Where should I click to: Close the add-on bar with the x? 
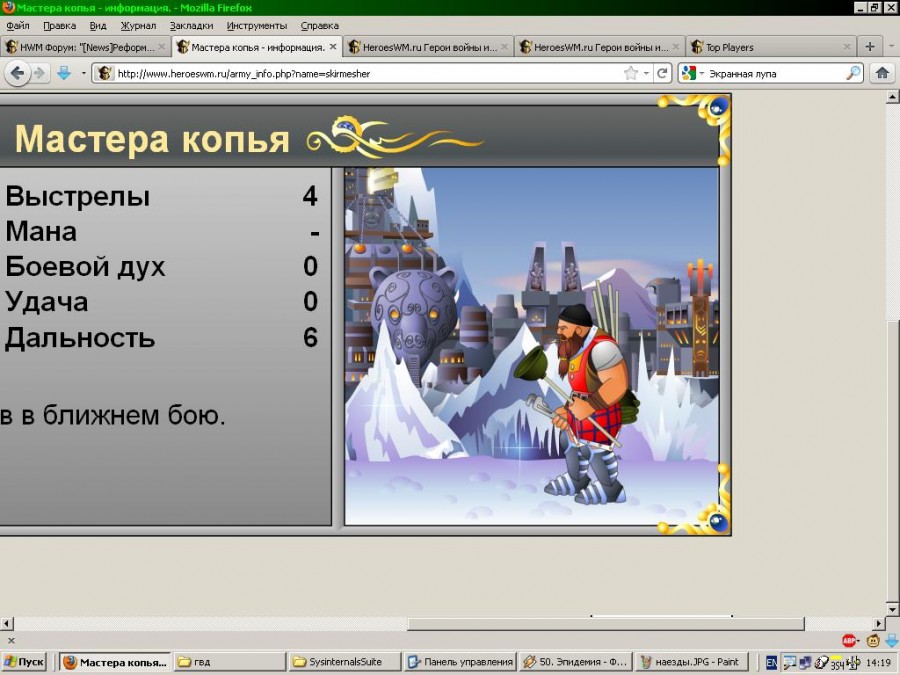click(11, 641)
